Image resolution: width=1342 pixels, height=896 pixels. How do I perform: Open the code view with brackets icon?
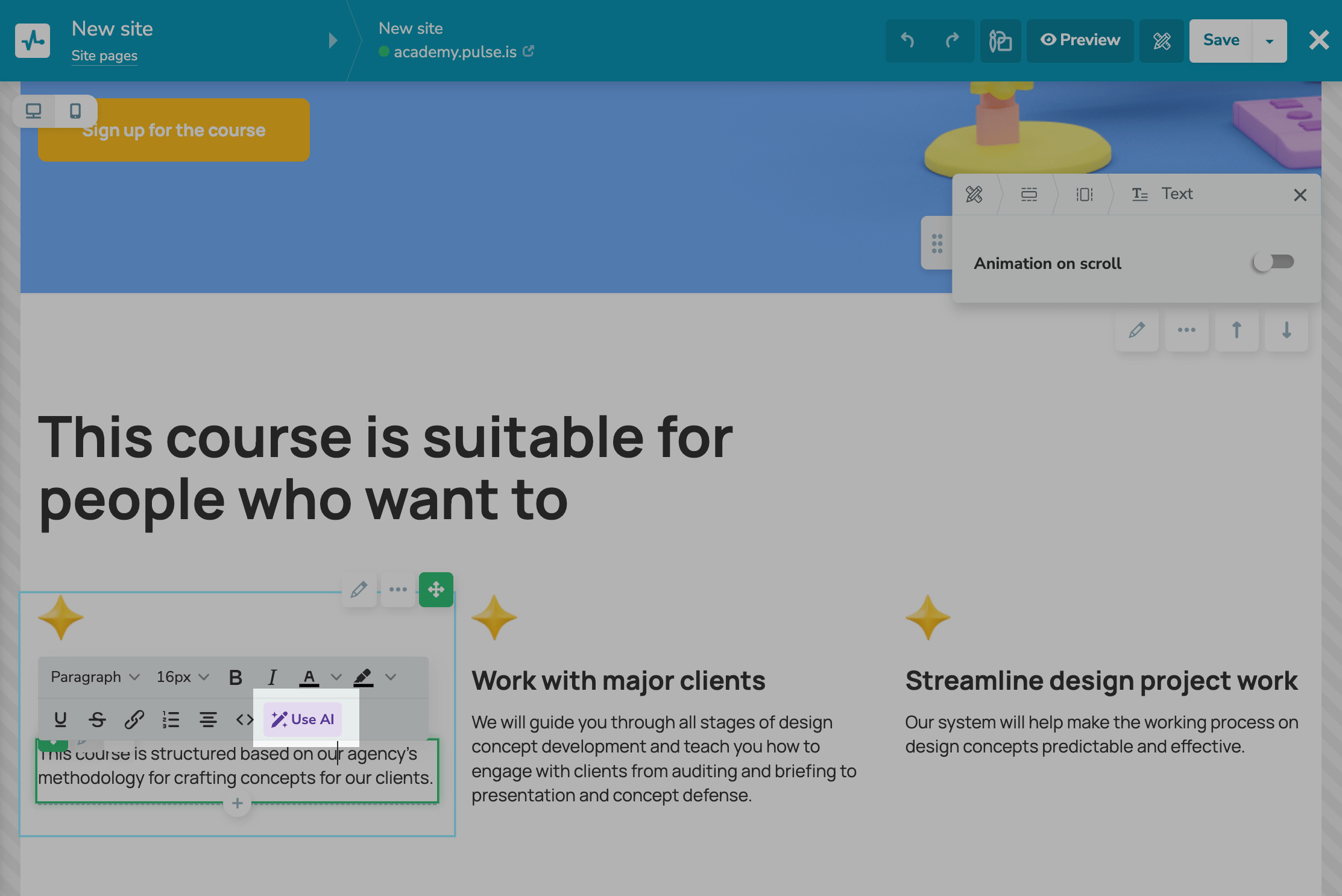(245, 719)
